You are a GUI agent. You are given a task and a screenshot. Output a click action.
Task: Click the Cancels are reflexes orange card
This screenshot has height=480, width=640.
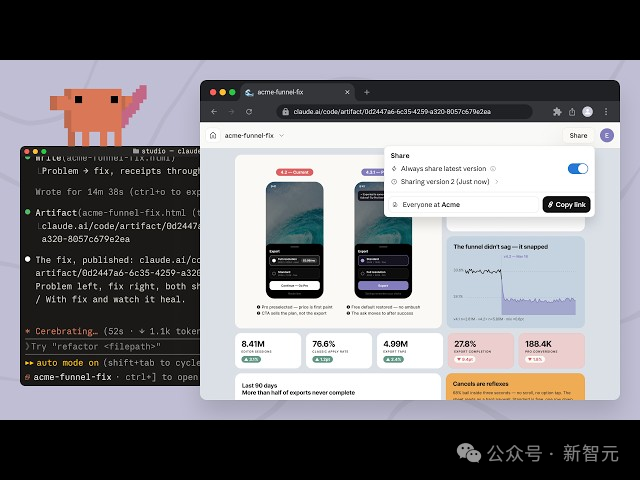coord(516,387)
